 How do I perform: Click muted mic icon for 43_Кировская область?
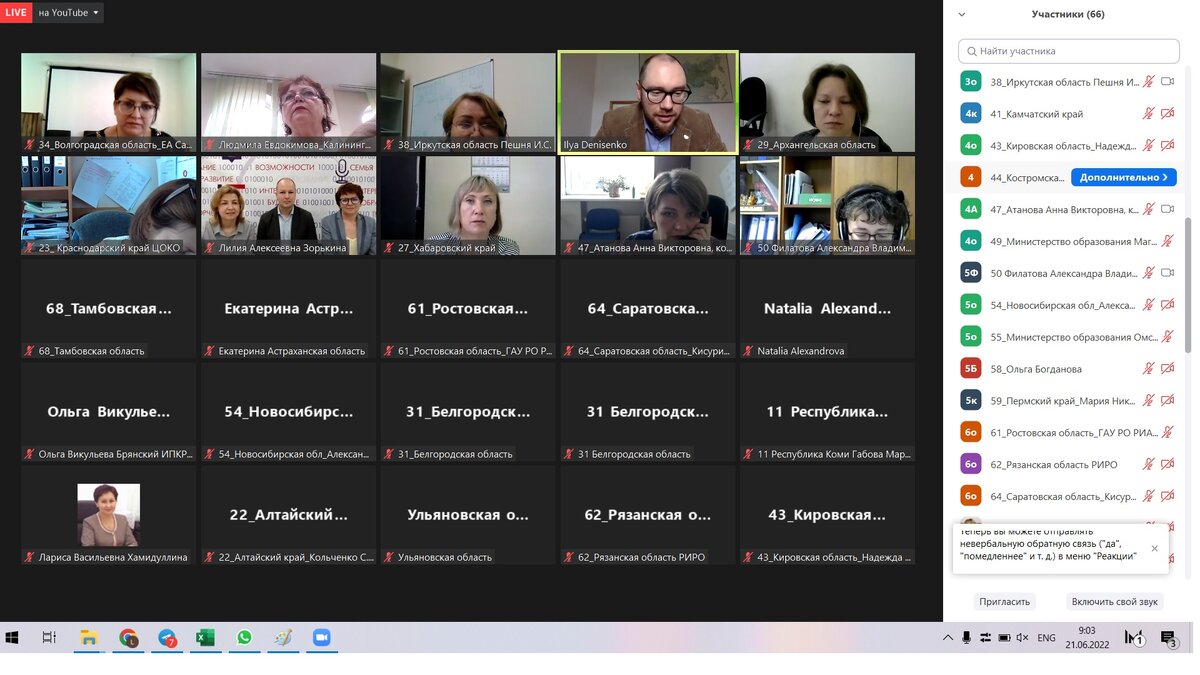[1149, 146]
